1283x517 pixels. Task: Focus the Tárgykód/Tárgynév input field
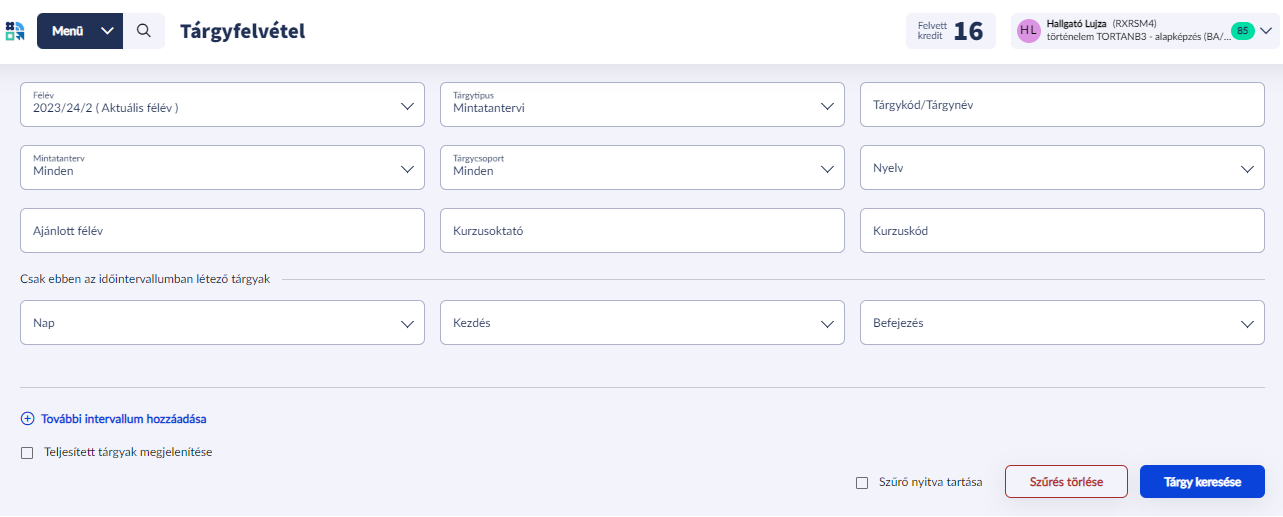[x=1062, y=104]
